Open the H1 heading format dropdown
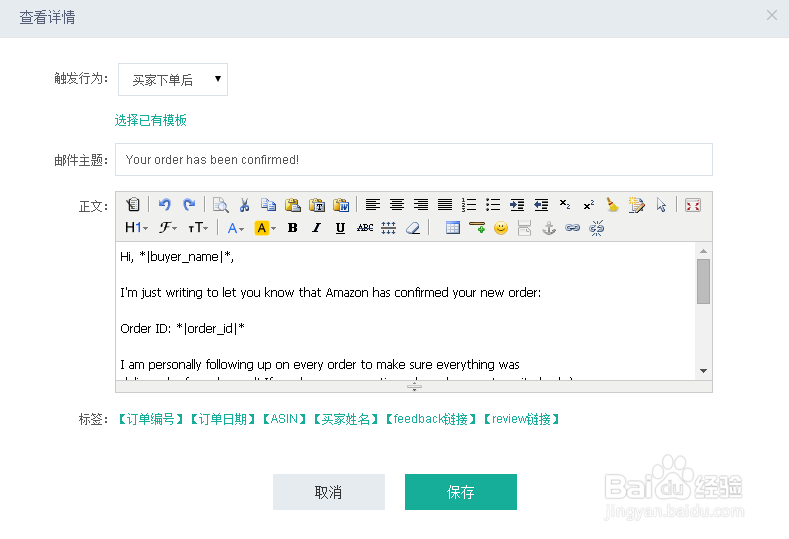This screenshot has height=539, width=789. (x=136, y=228)
